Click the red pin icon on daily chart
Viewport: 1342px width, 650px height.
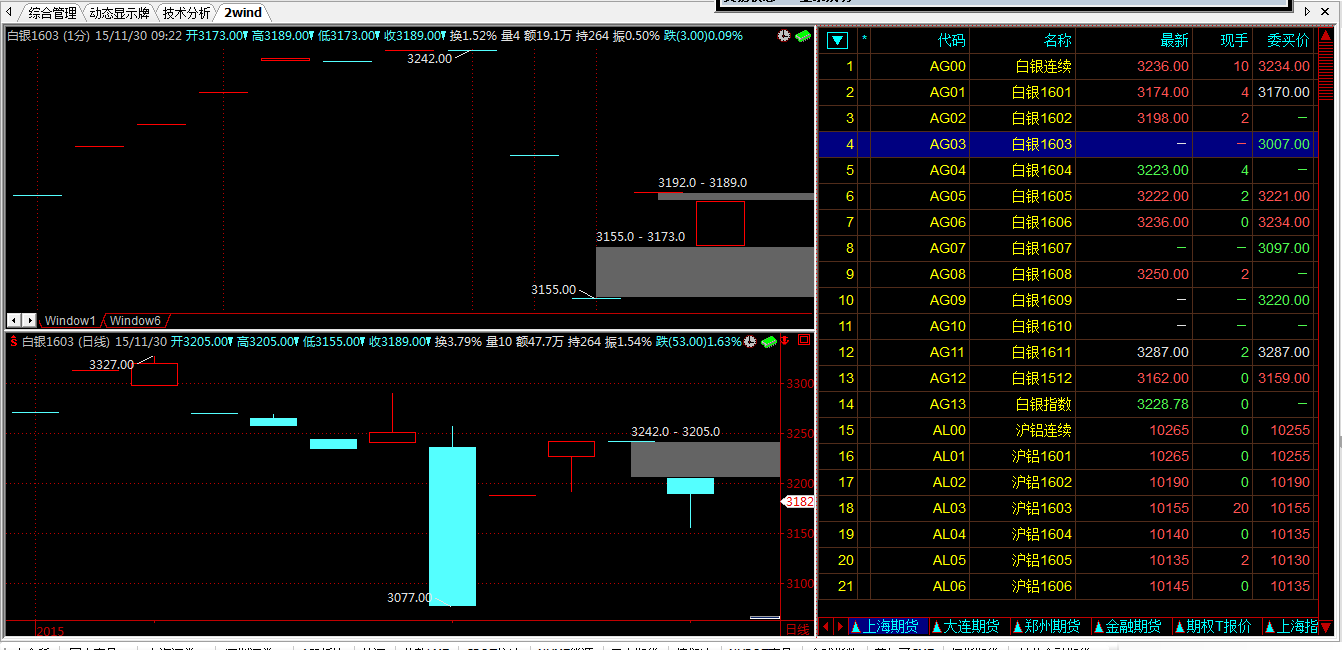pos(786,341)
